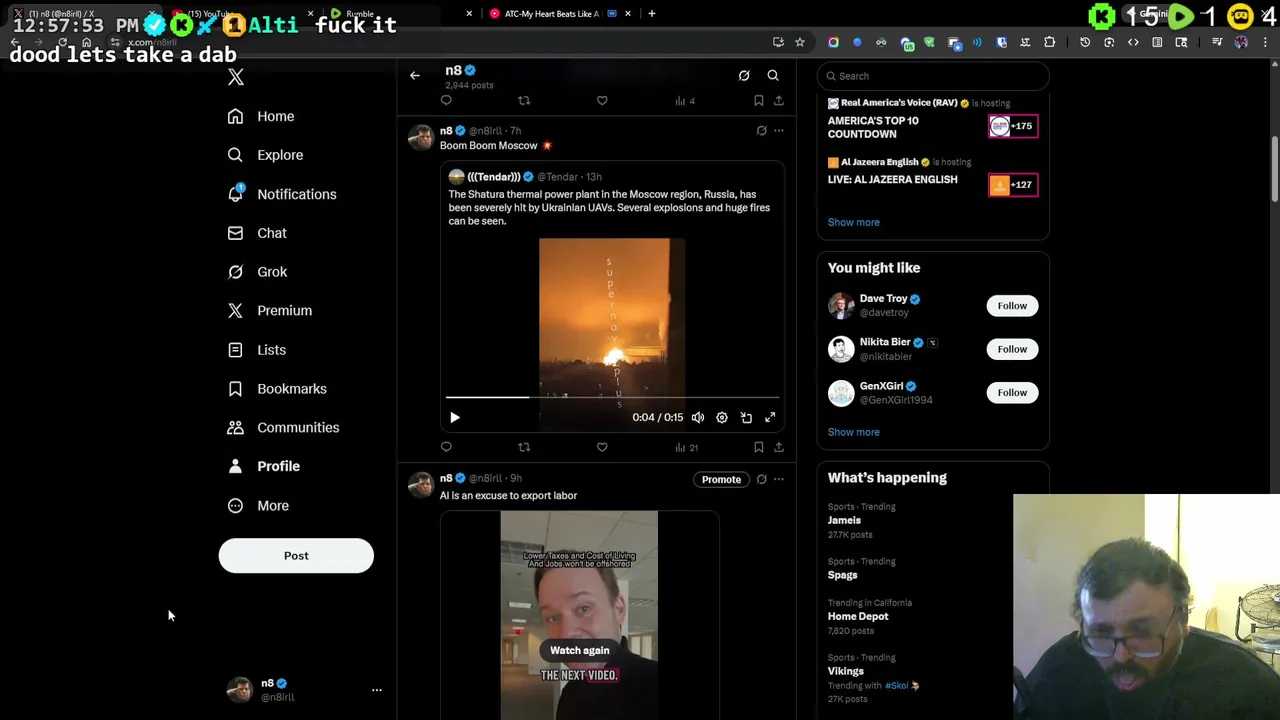1280x720 pixels.
Task: Click Grok icon on AI labor post
Action: 761,480
